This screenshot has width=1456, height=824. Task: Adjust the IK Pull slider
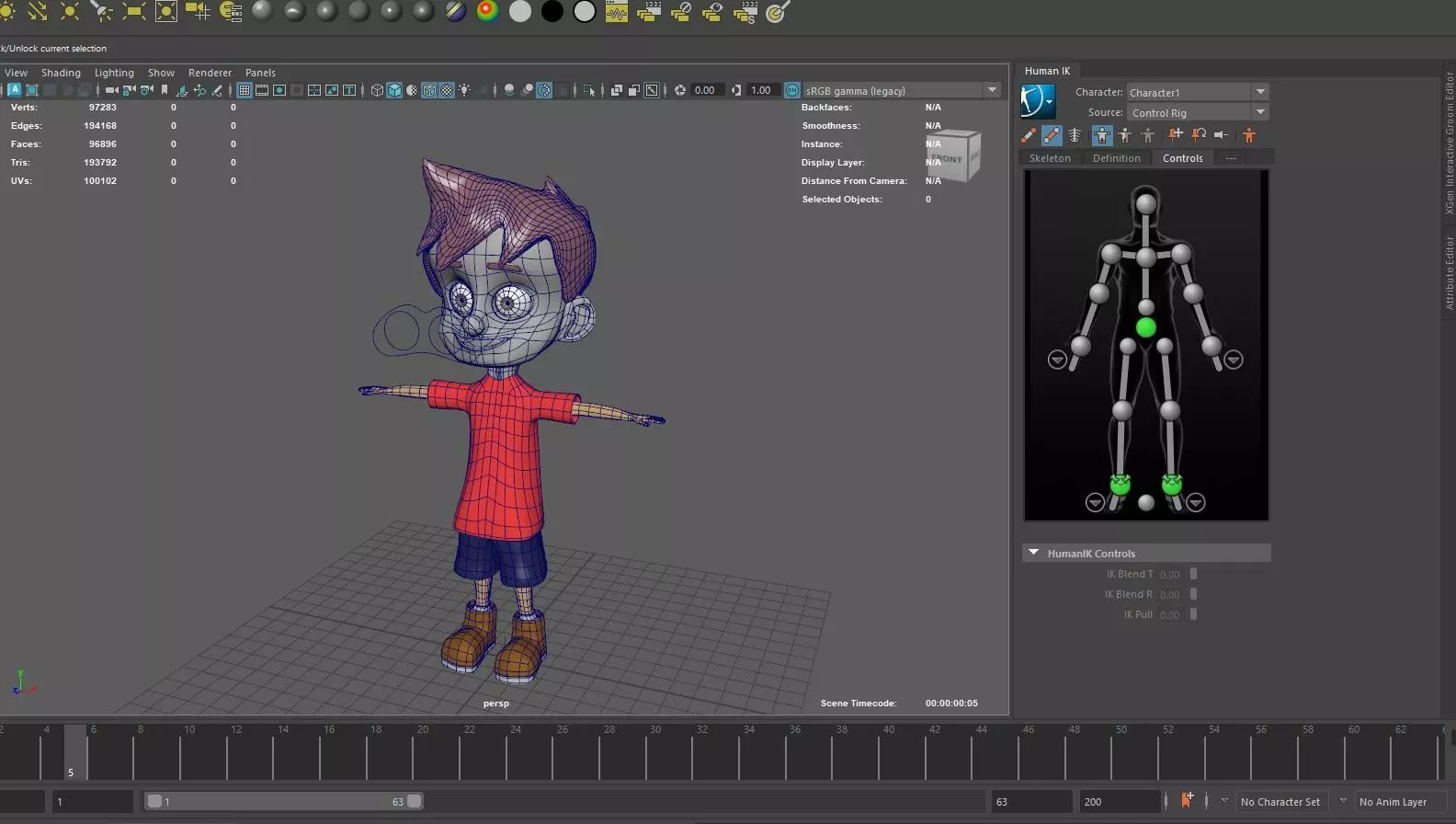tap(1193, 614)
